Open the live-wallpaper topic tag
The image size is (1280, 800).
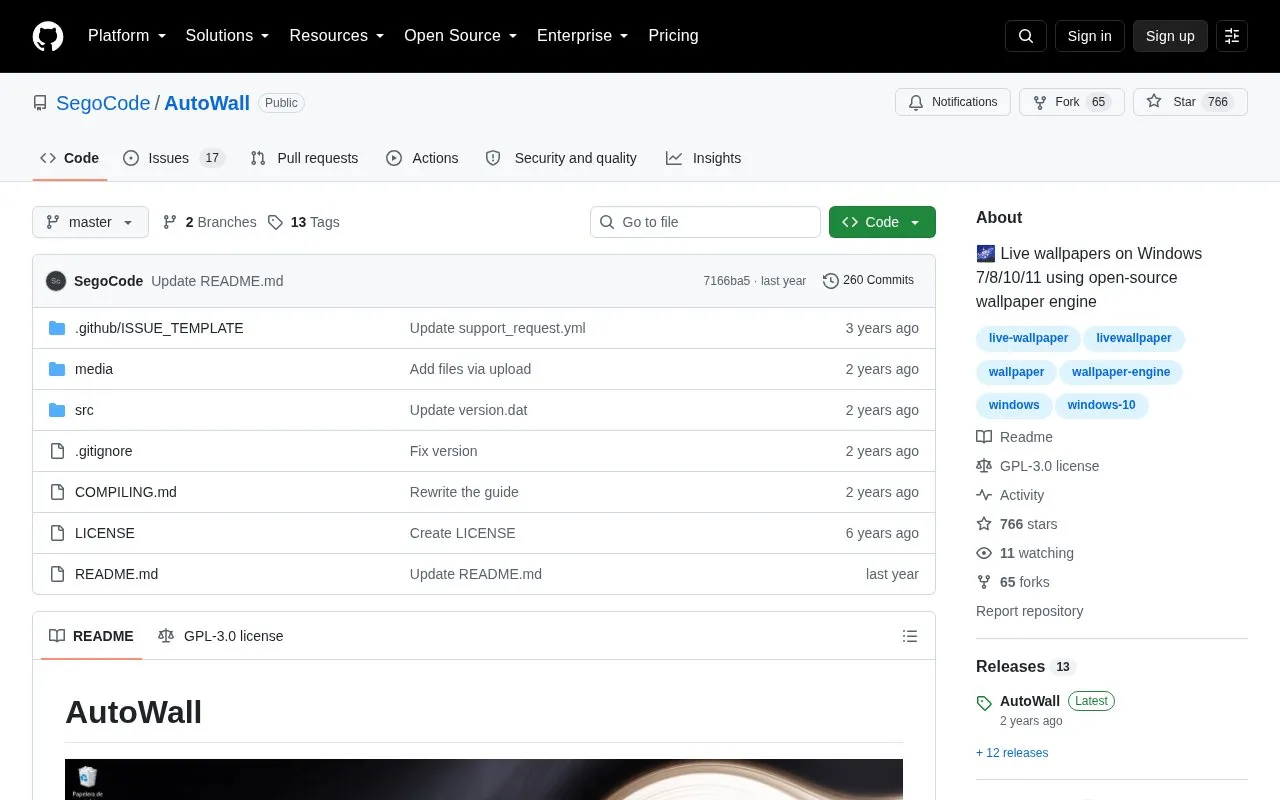(x=1028, y=338)
